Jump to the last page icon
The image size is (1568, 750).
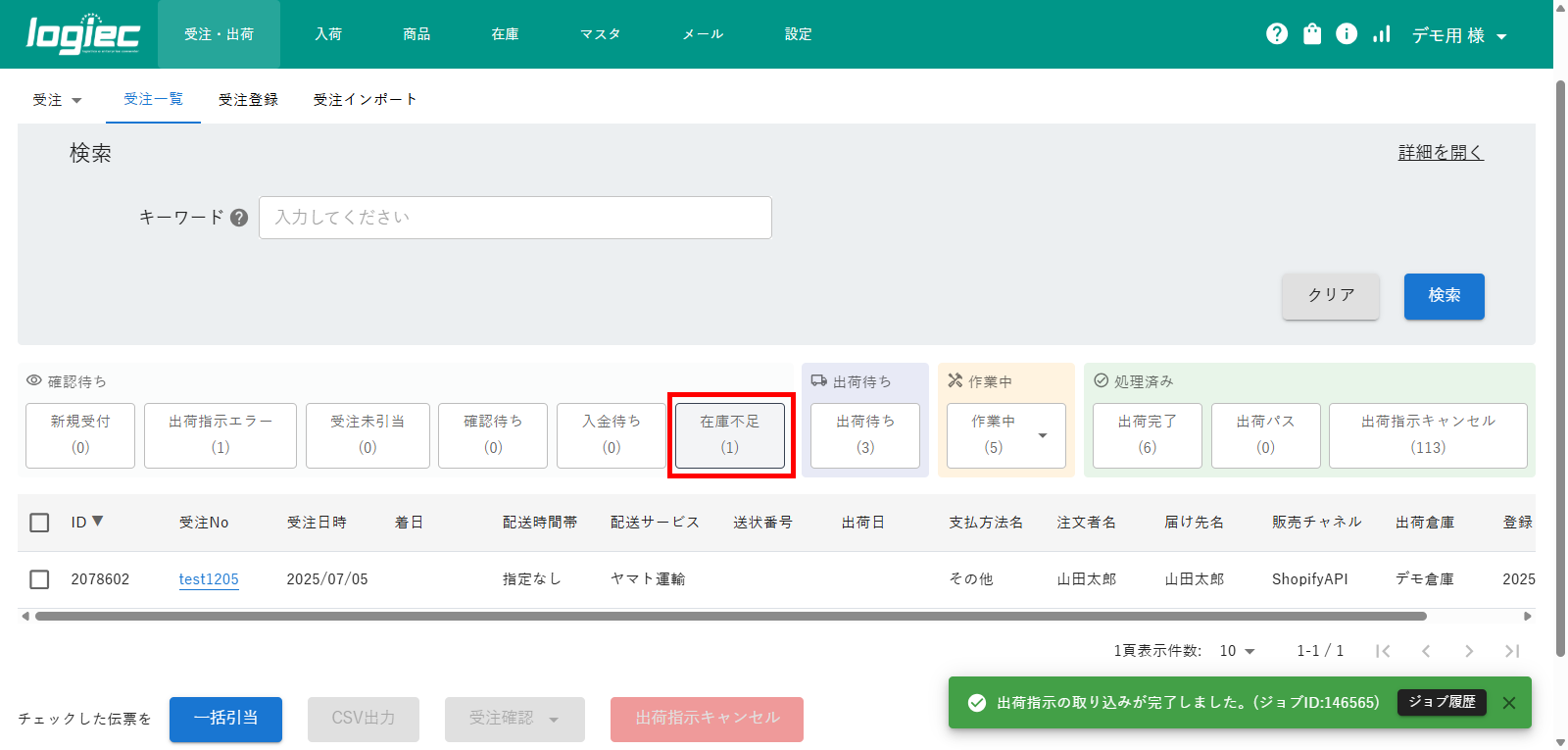click(x=1512, y=651)
